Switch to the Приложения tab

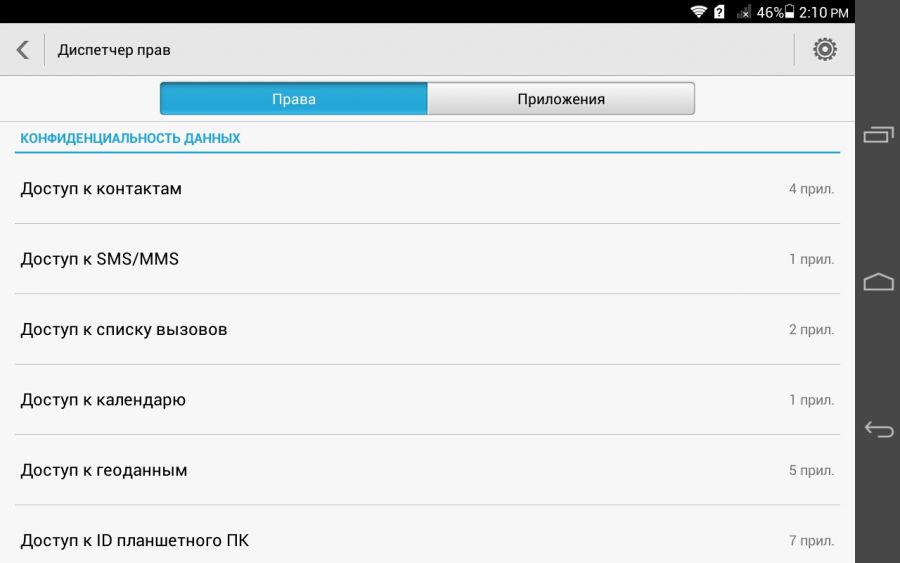tap(561, 99)
